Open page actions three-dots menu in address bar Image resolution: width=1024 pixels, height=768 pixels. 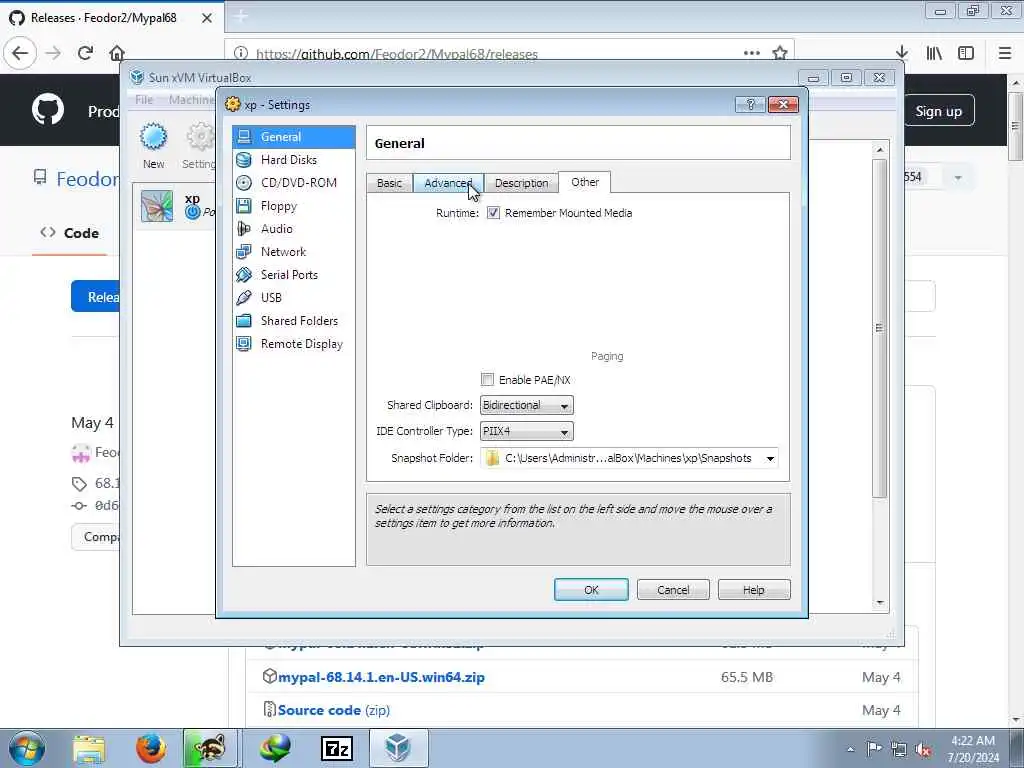point(752,53)
